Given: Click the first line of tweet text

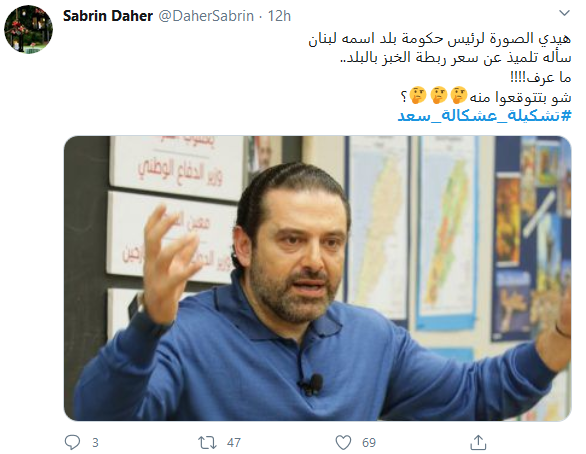Looking at the screenshot, I should tap(440, 38).
